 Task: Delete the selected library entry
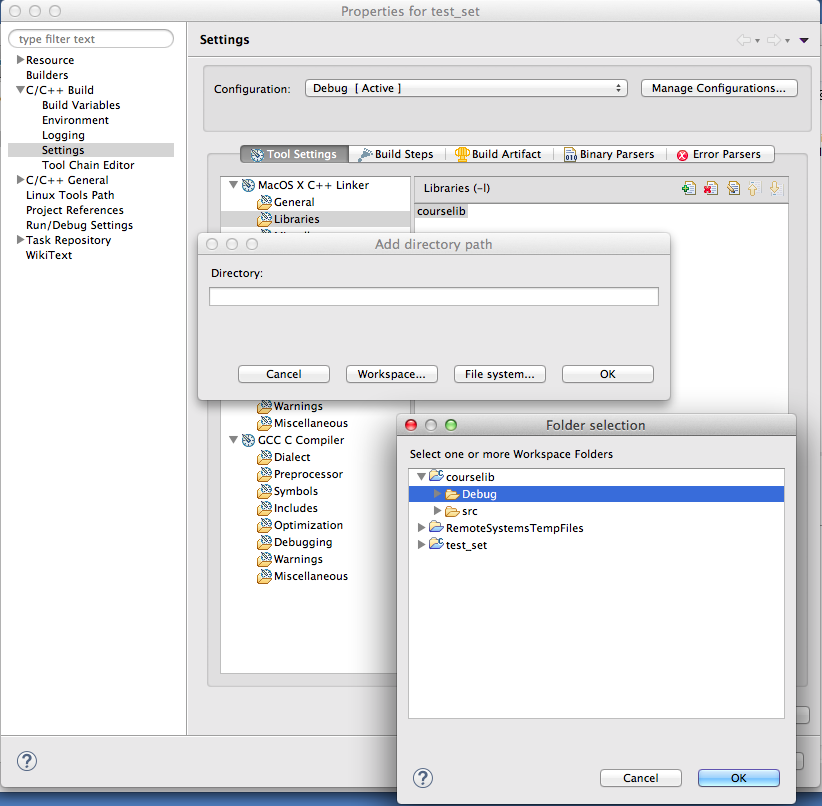pyautogui.click(x=709, y=187)
